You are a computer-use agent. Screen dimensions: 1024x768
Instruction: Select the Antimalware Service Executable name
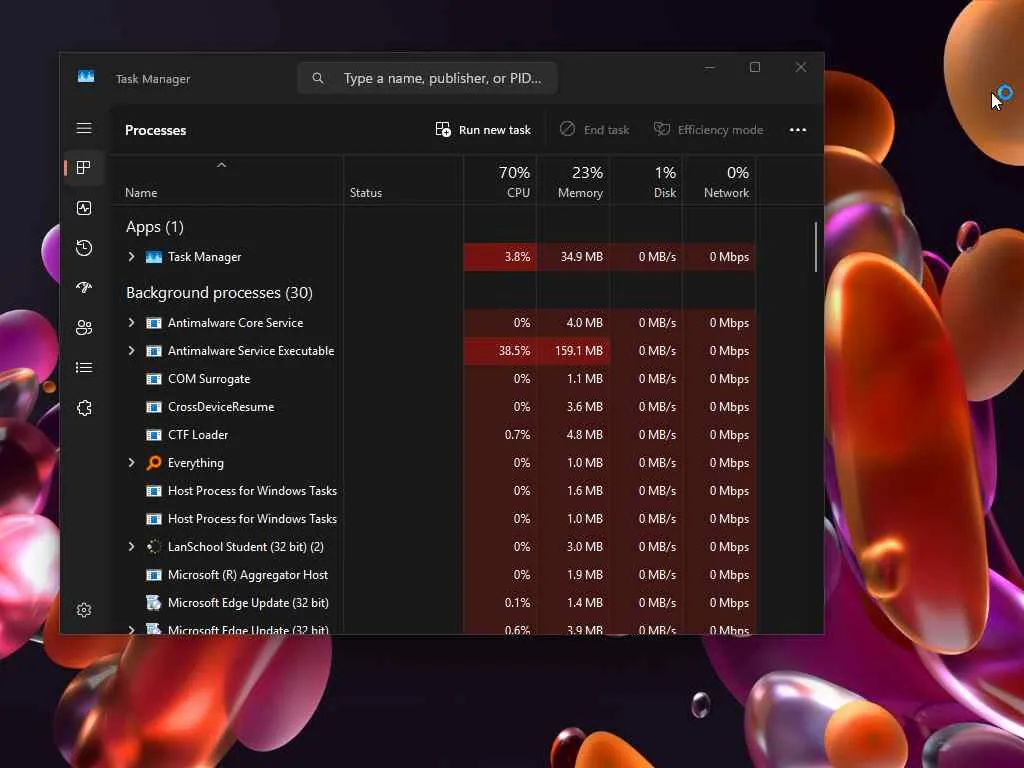click(x=251, y=351)
